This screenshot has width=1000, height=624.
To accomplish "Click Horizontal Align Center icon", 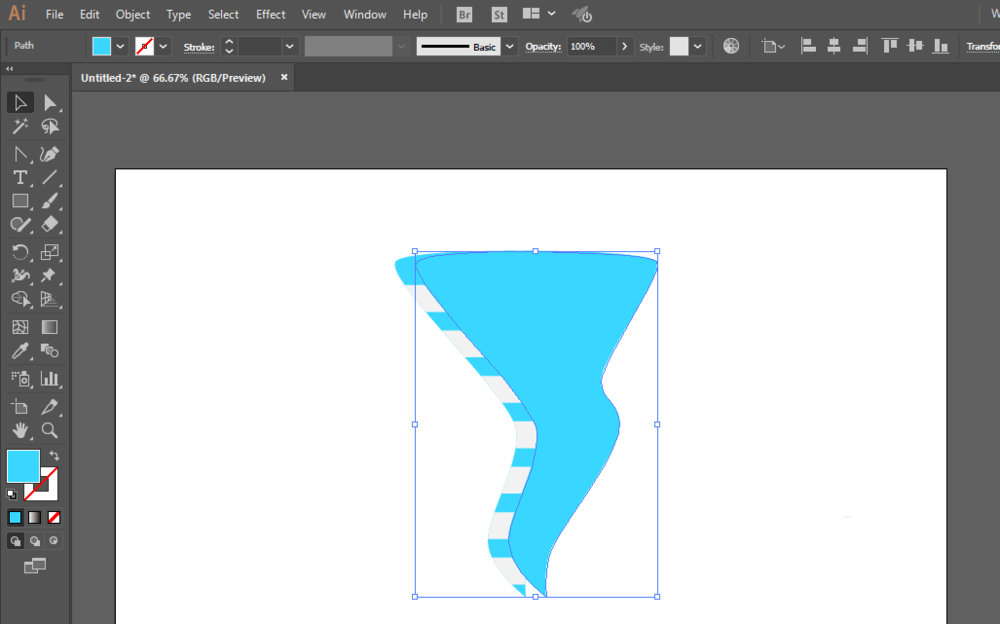I will (834, 46).
